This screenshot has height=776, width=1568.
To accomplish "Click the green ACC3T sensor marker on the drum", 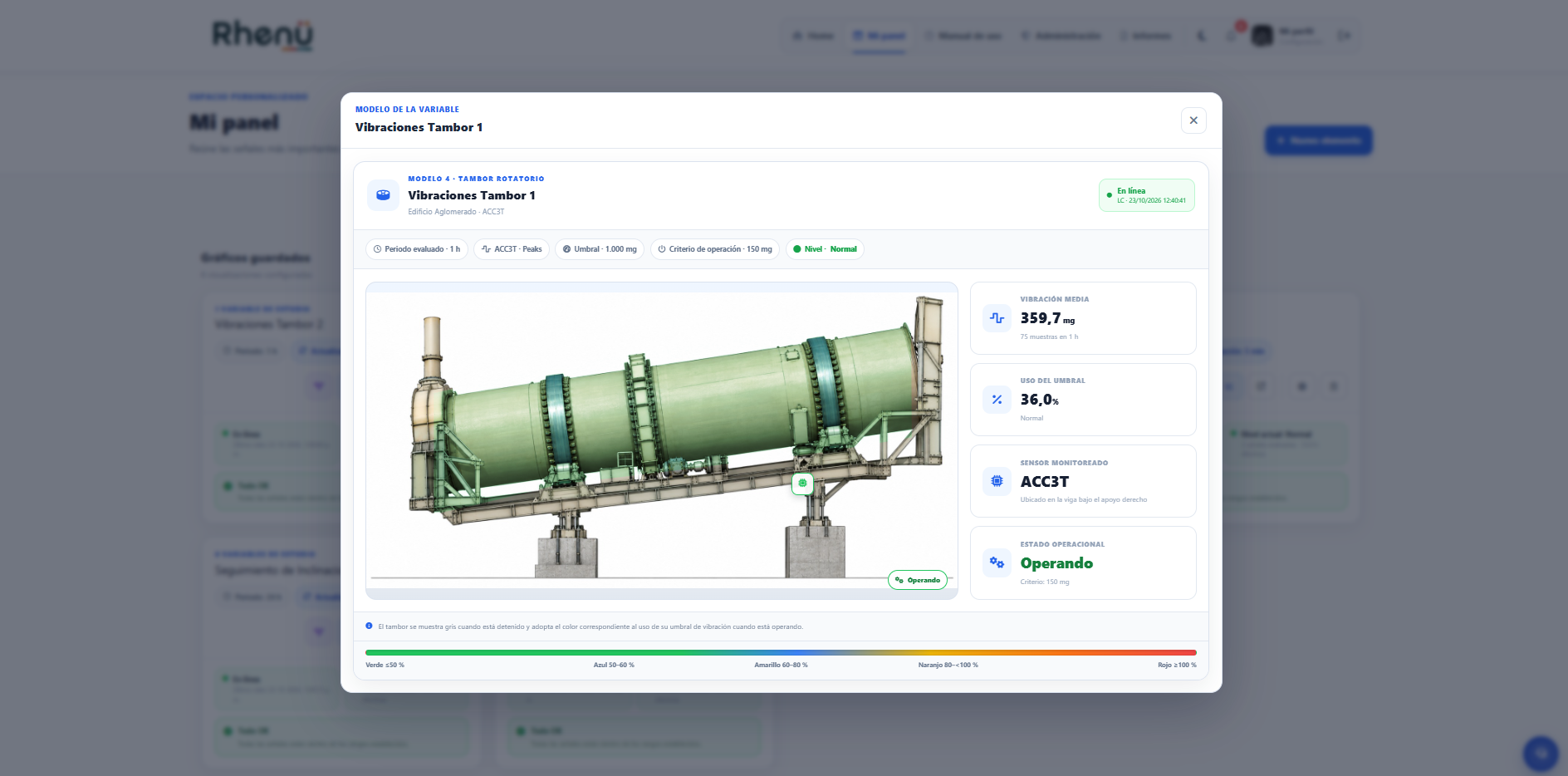I will coord(802,483).
